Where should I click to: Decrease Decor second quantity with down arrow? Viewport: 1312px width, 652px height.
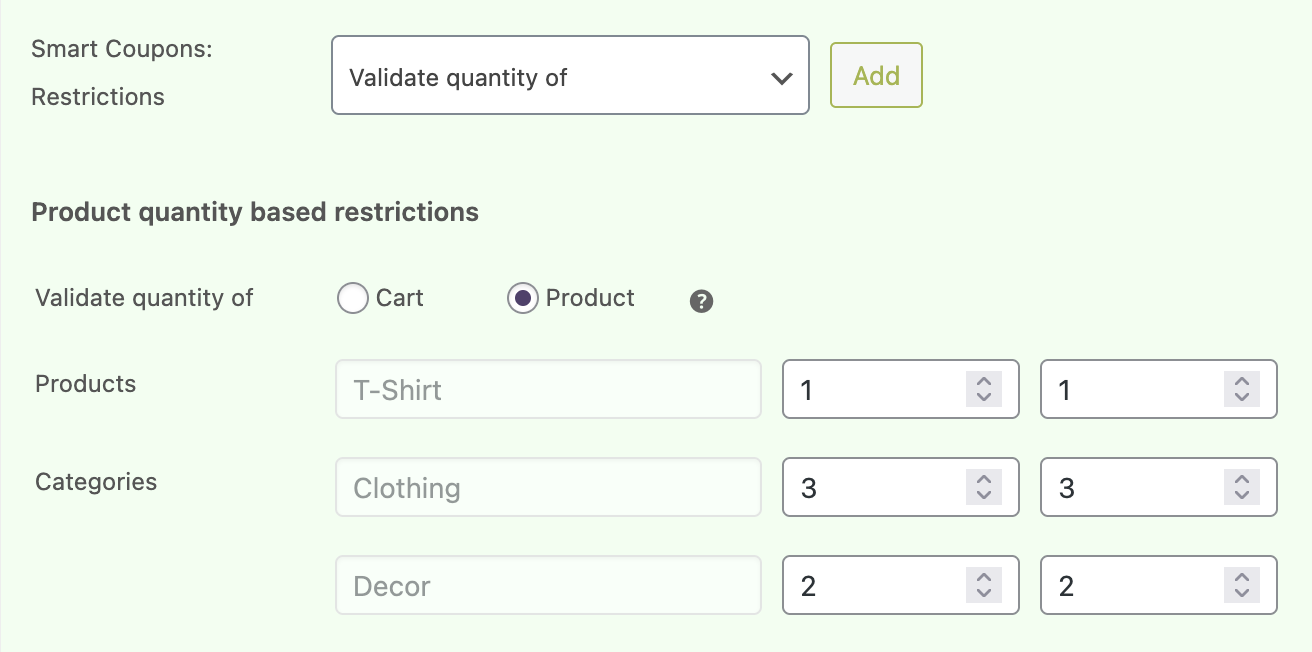coord(1242,593)
